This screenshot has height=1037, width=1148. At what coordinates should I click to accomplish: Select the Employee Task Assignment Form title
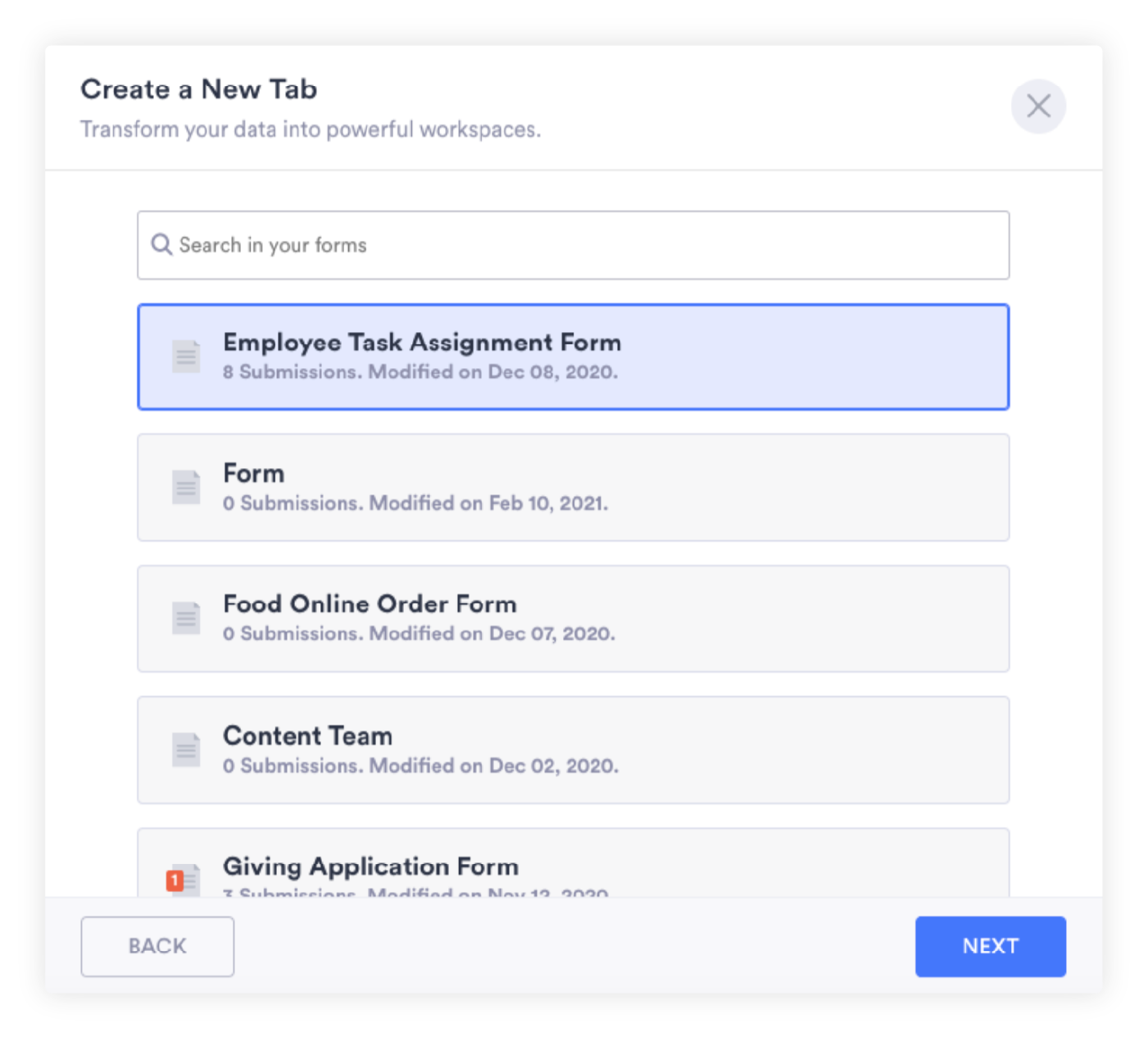422,342
